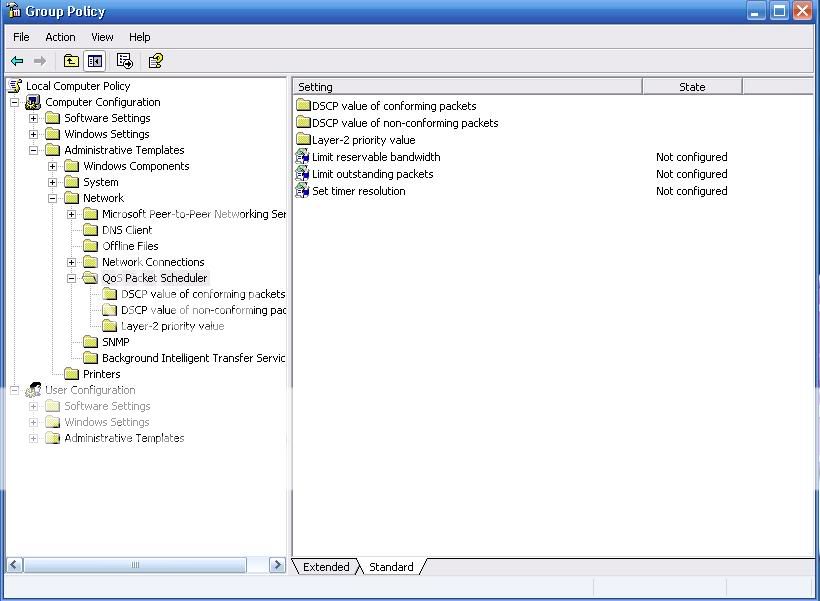This screenshot has width=820, height=601.
Task: Collapse the Network node
Action: tap(52, 198)
